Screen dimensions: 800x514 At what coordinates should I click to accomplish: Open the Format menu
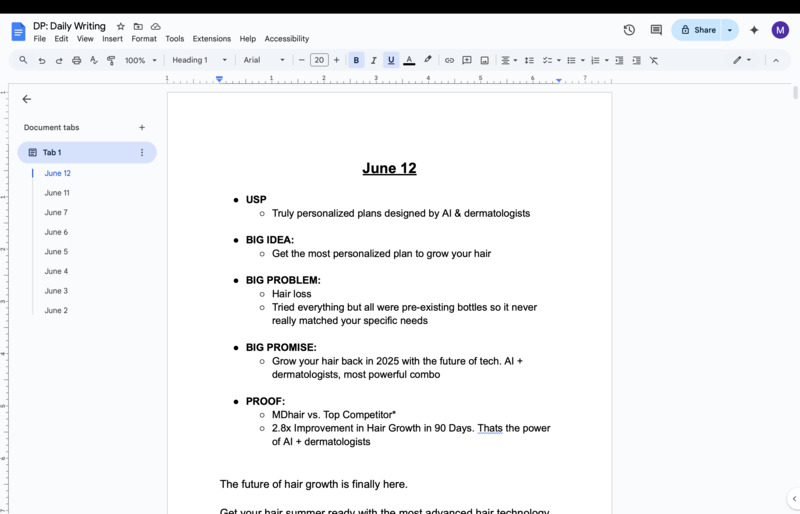click(x=144, y=39)
